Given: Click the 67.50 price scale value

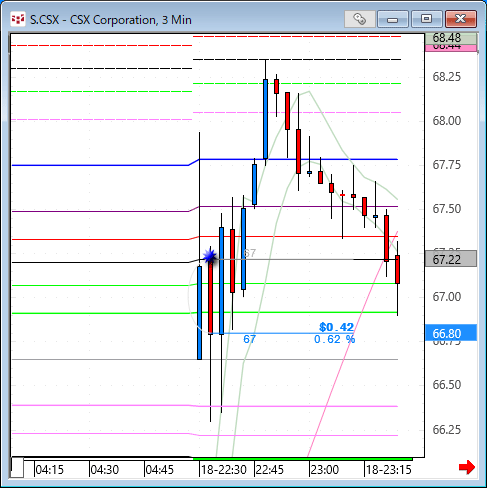Looking at the screenshot, I should click(447, 209).
